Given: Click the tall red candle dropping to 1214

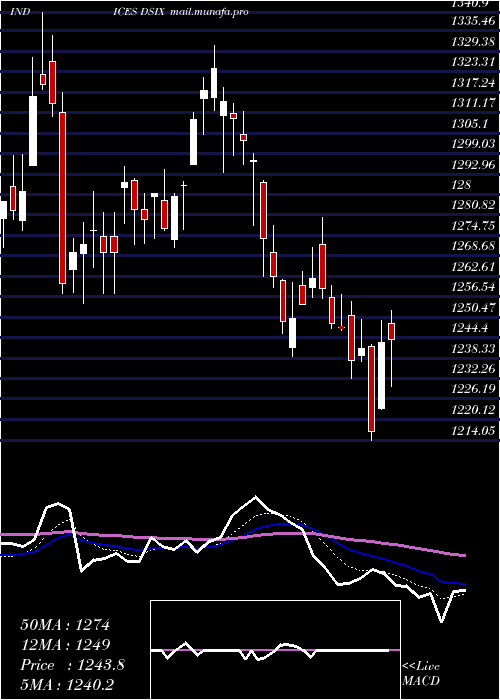Looking at the screenshot, I should click(371, 389).
